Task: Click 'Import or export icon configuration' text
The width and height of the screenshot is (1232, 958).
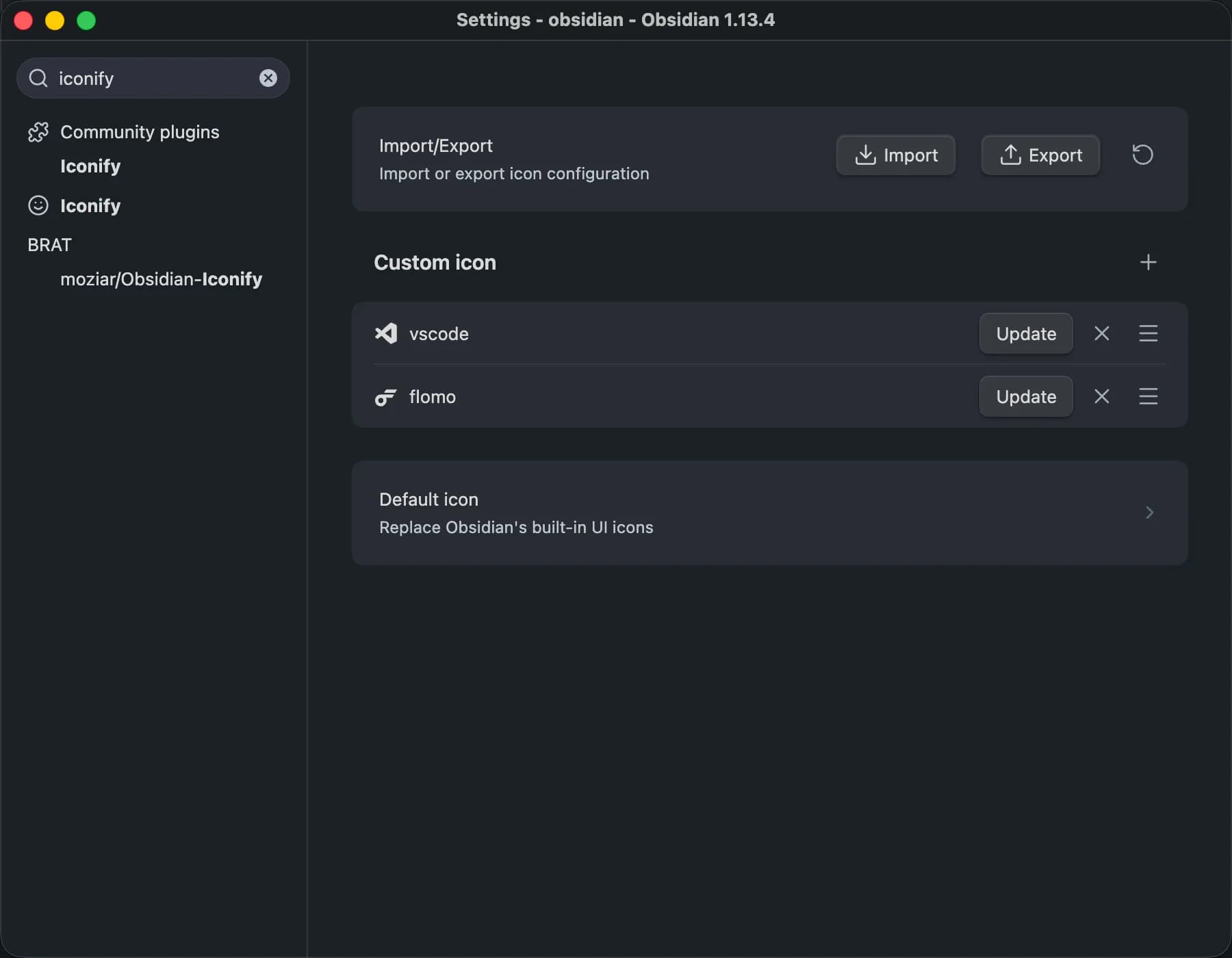Action: click(514, 174)
